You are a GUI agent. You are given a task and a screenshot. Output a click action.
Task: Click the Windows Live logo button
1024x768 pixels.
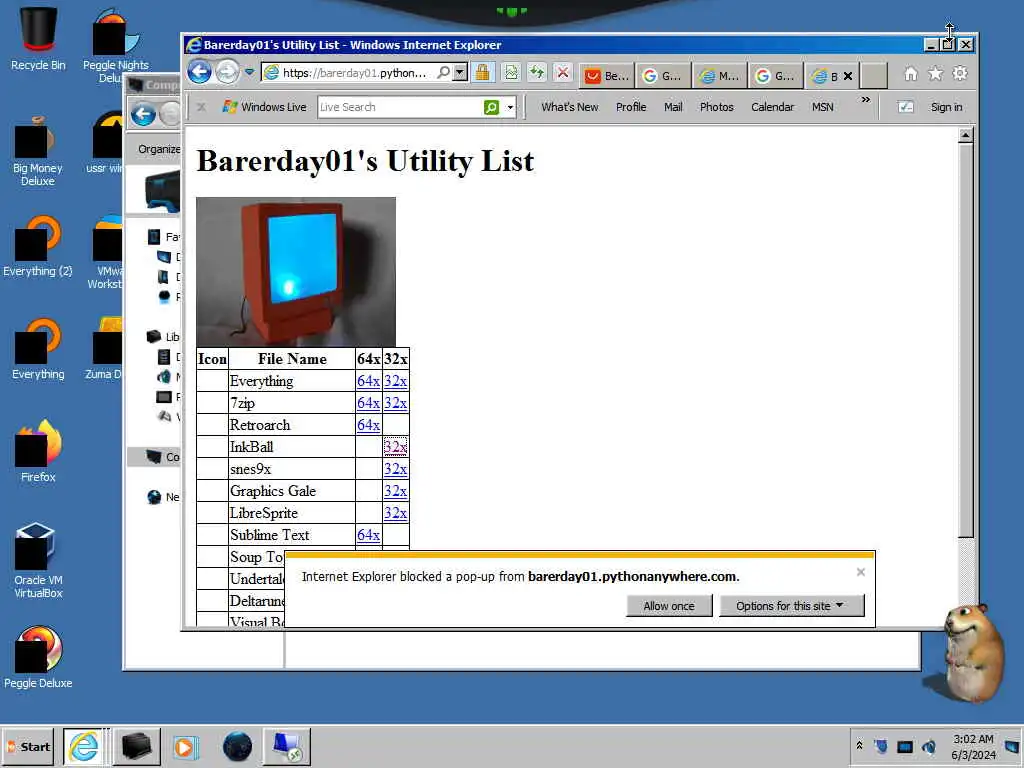click(x=264, y=107)
